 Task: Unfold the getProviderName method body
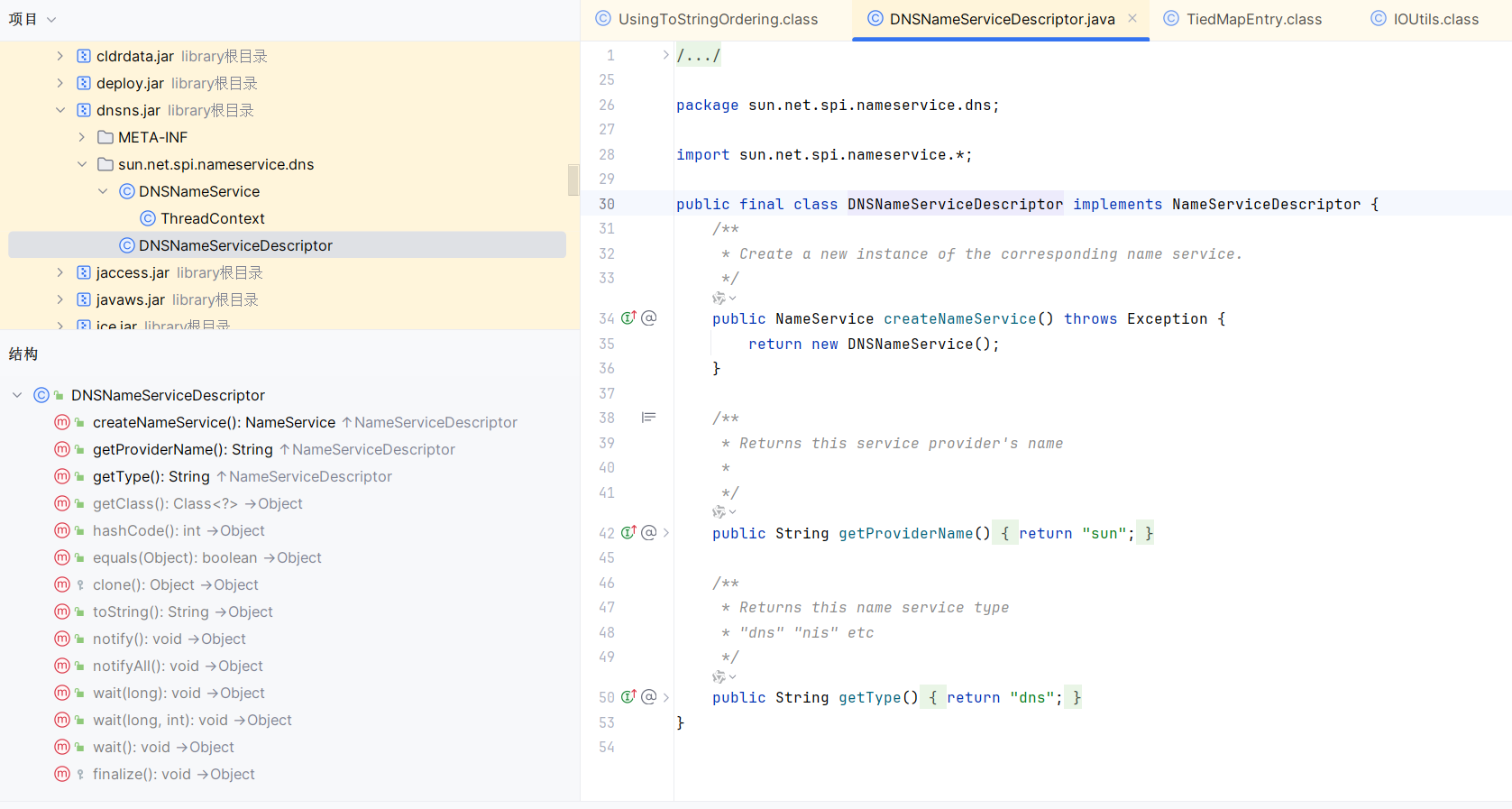666,533
